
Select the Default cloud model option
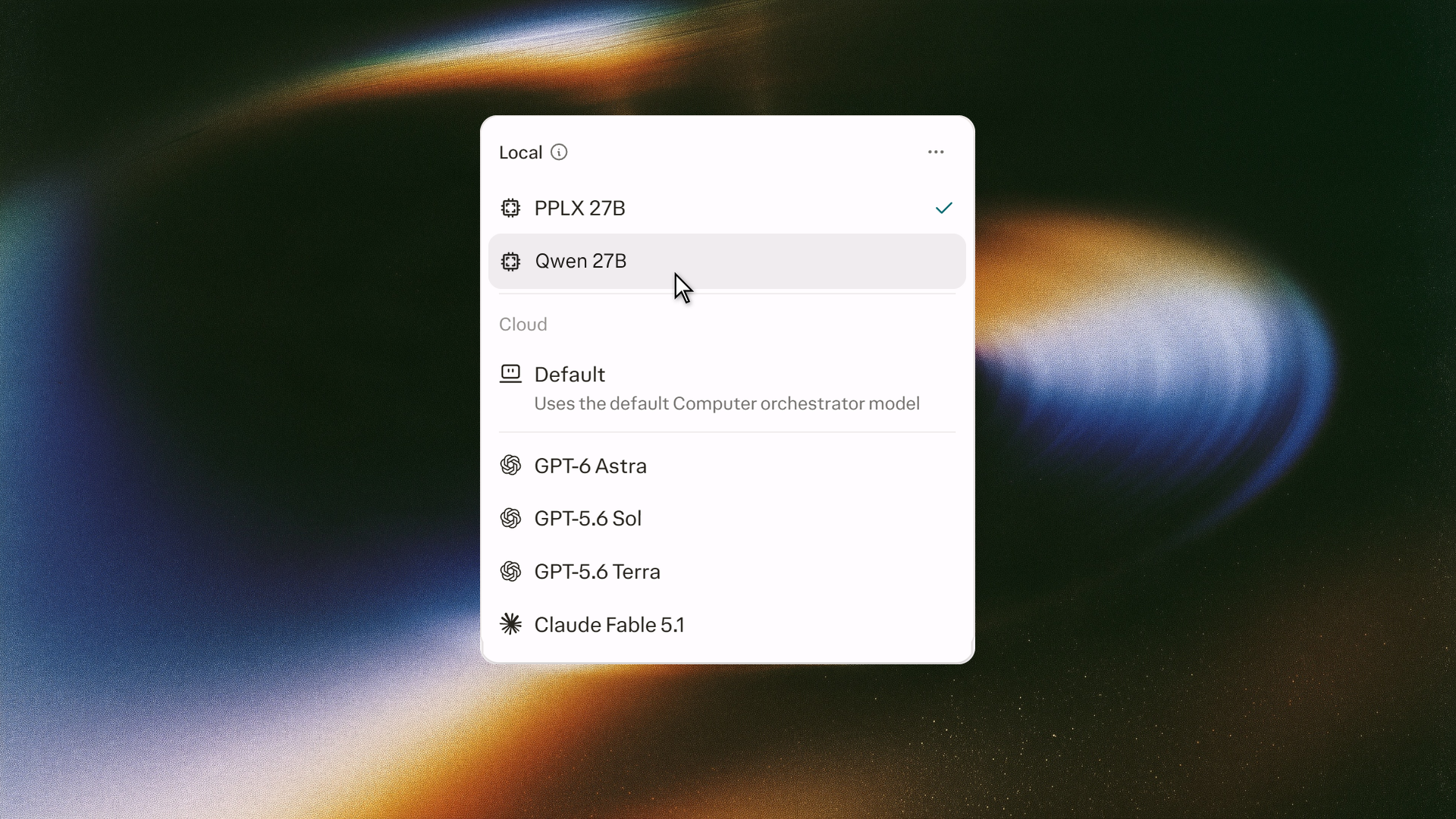727,388
